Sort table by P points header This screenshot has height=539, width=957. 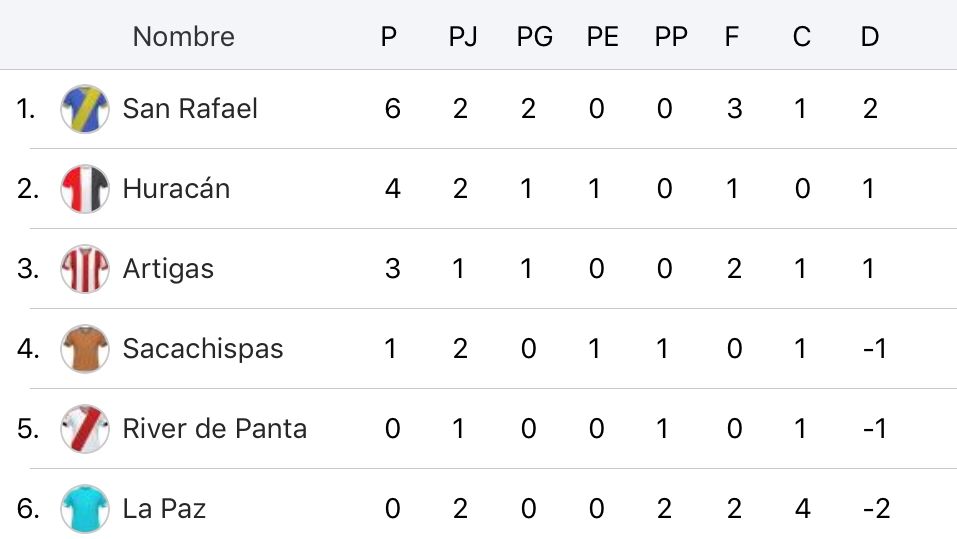(x=389, y=37)
